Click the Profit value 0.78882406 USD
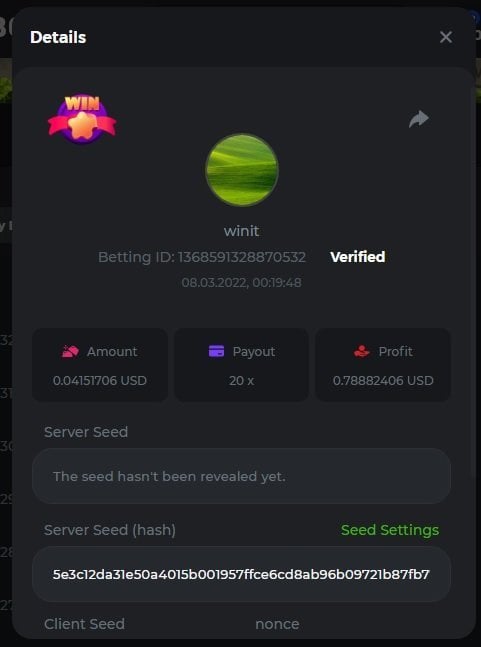Screen dimensions: 481x647 (383, 380)
